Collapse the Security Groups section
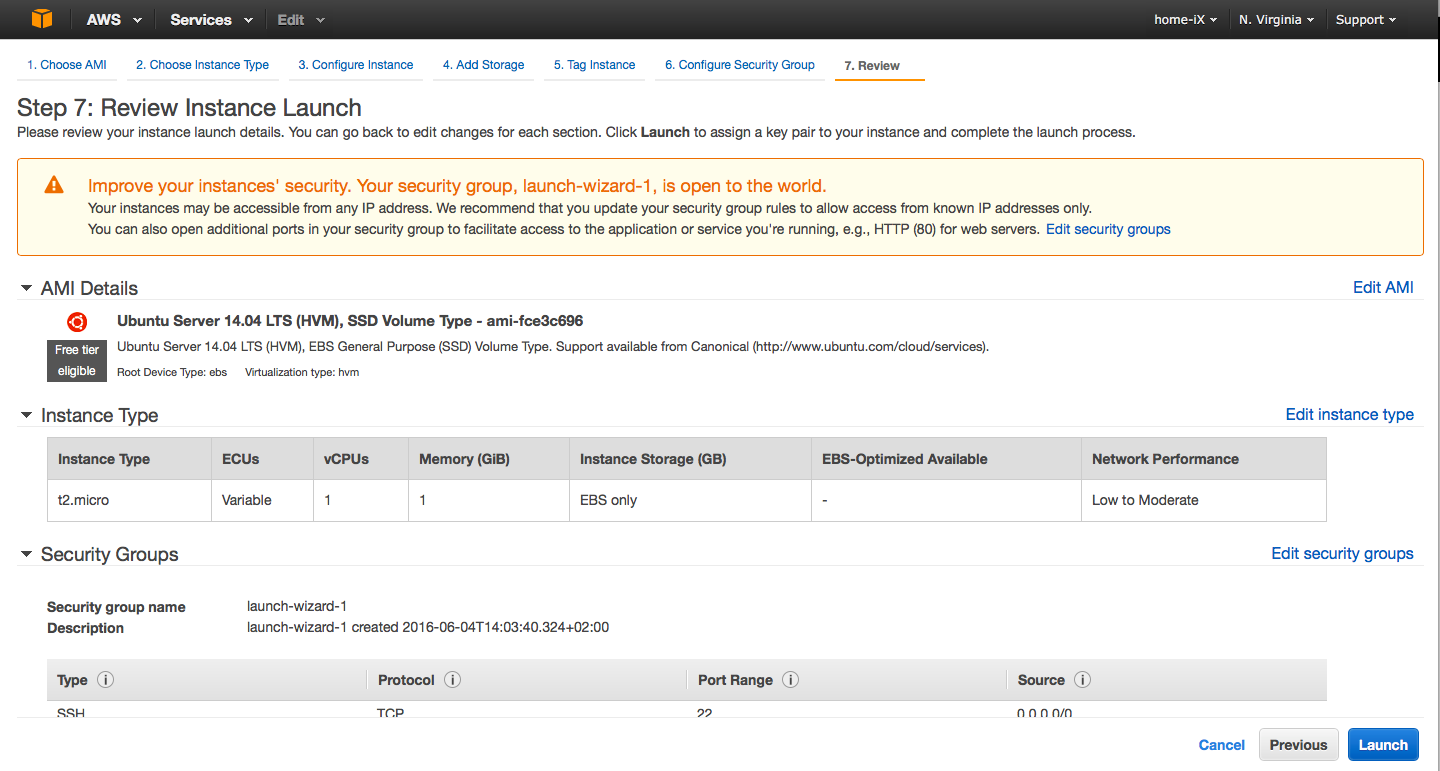Image resolution: width=1440 pixels, height=771 pixels. tap(27, 554)
